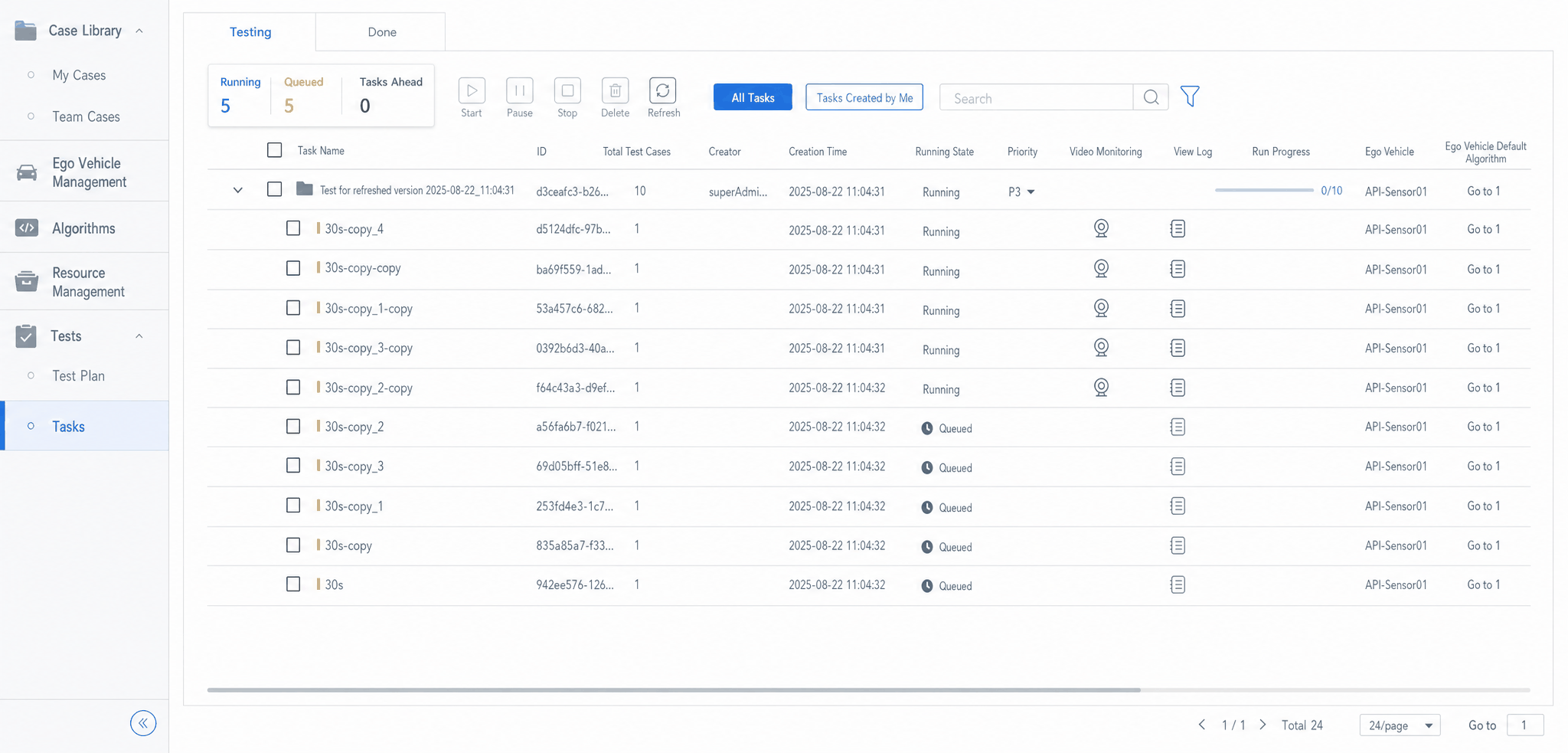Screen dimensions: 1568x753
Task: Select the 30s row checkbox
Action: [x=293, y=584]
